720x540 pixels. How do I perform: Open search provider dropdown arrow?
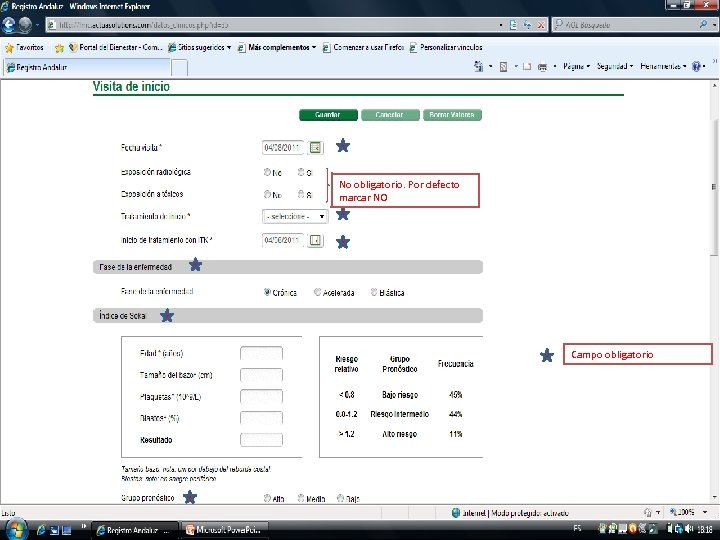click(x=714, y=25)
